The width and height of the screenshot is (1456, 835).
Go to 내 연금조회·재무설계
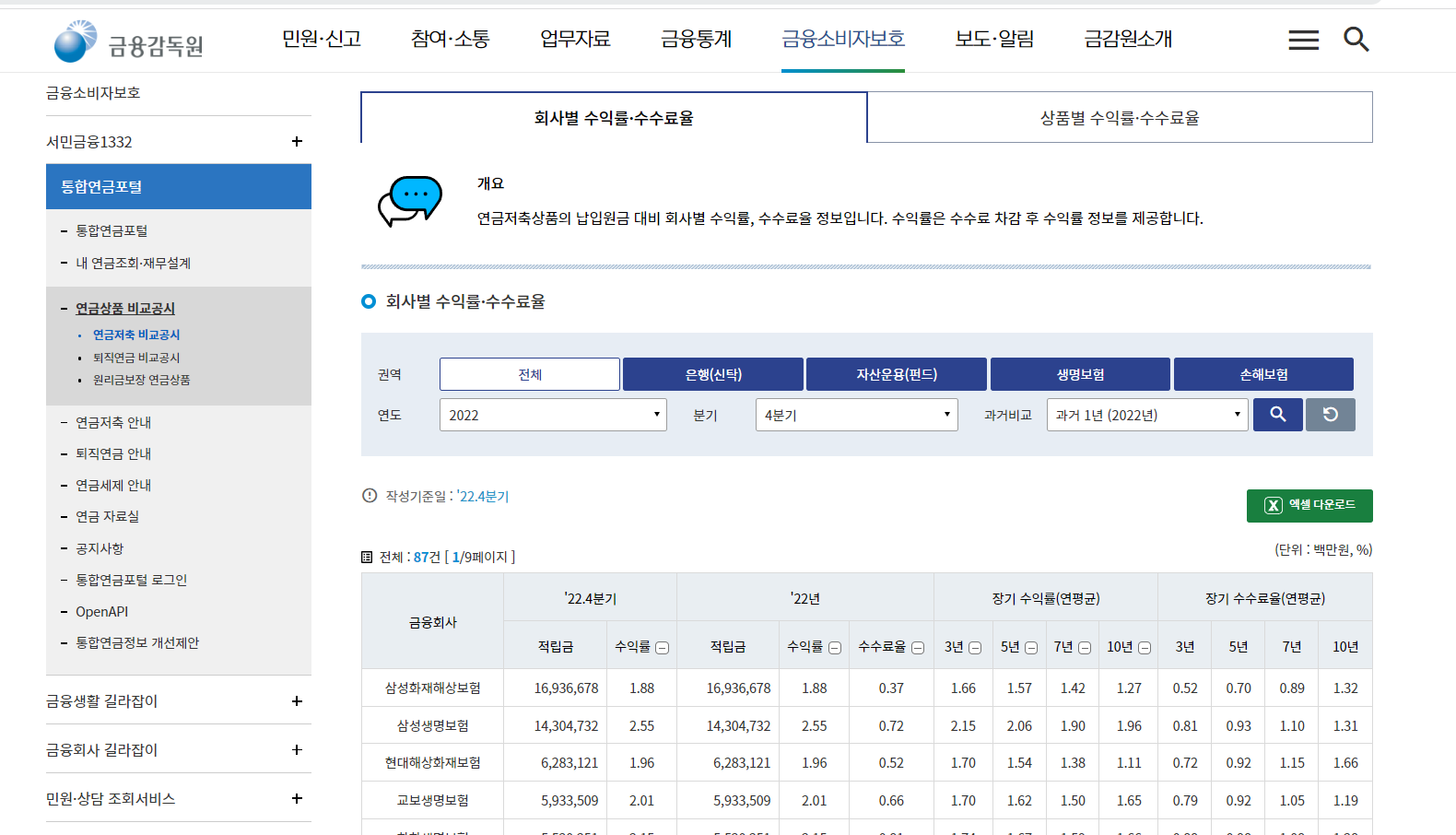pyautogui.click(x=133, y=263)
